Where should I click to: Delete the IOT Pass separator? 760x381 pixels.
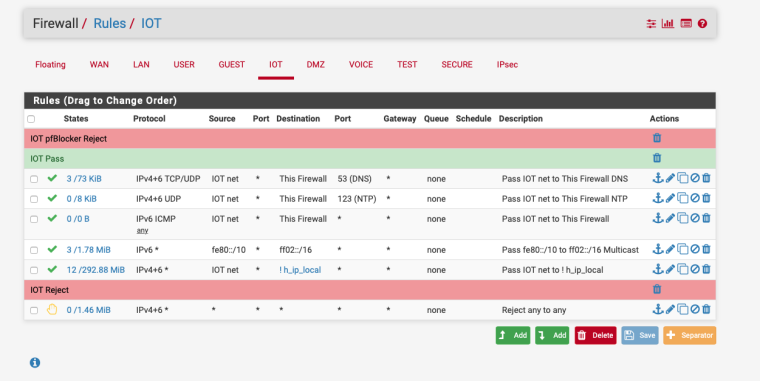[657, 158]
